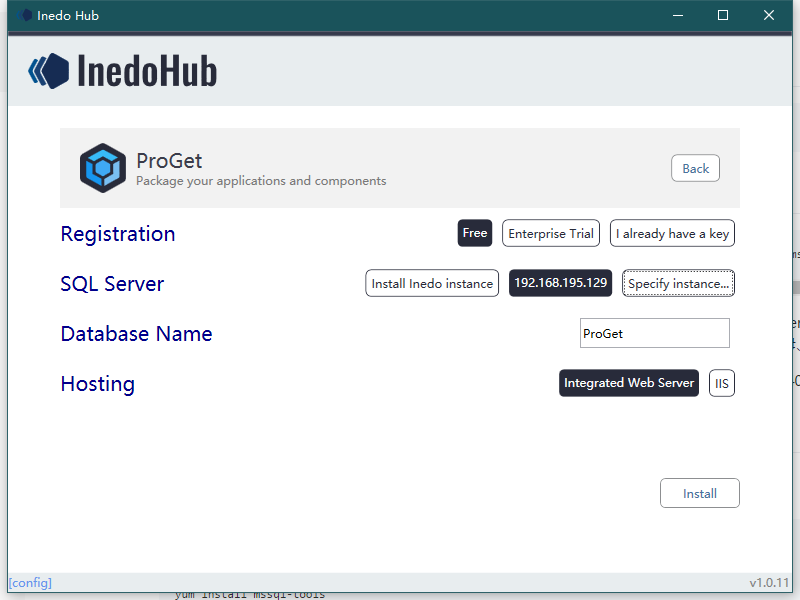Screen dimensions: 800x600
Task: Click the InedoHub header wordmark text
Action: pos(147,71)
